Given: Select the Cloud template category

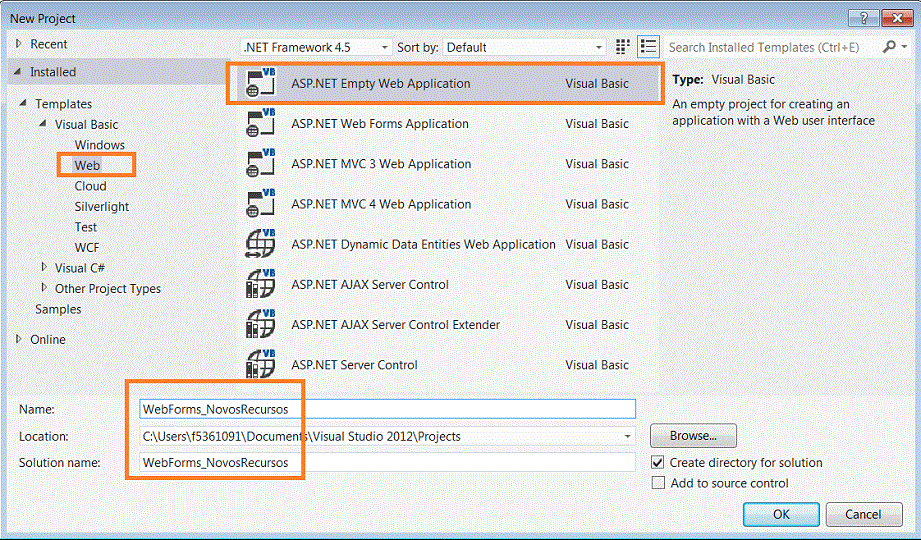Looking at the screenshot, I should tap(90, 186).
